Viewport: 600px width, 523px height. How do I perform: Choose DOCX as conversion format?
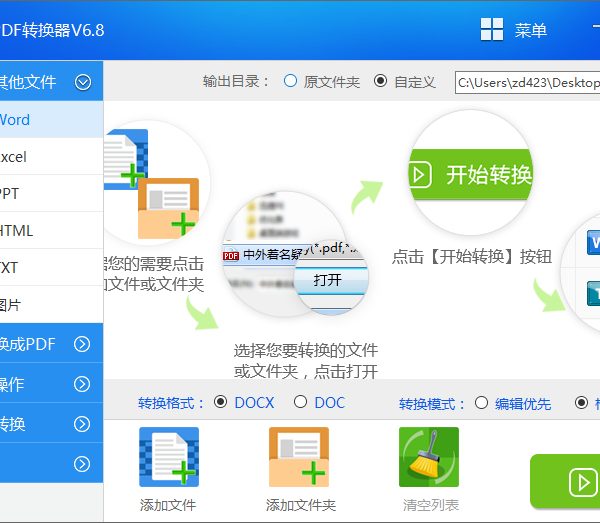[221, 402]
